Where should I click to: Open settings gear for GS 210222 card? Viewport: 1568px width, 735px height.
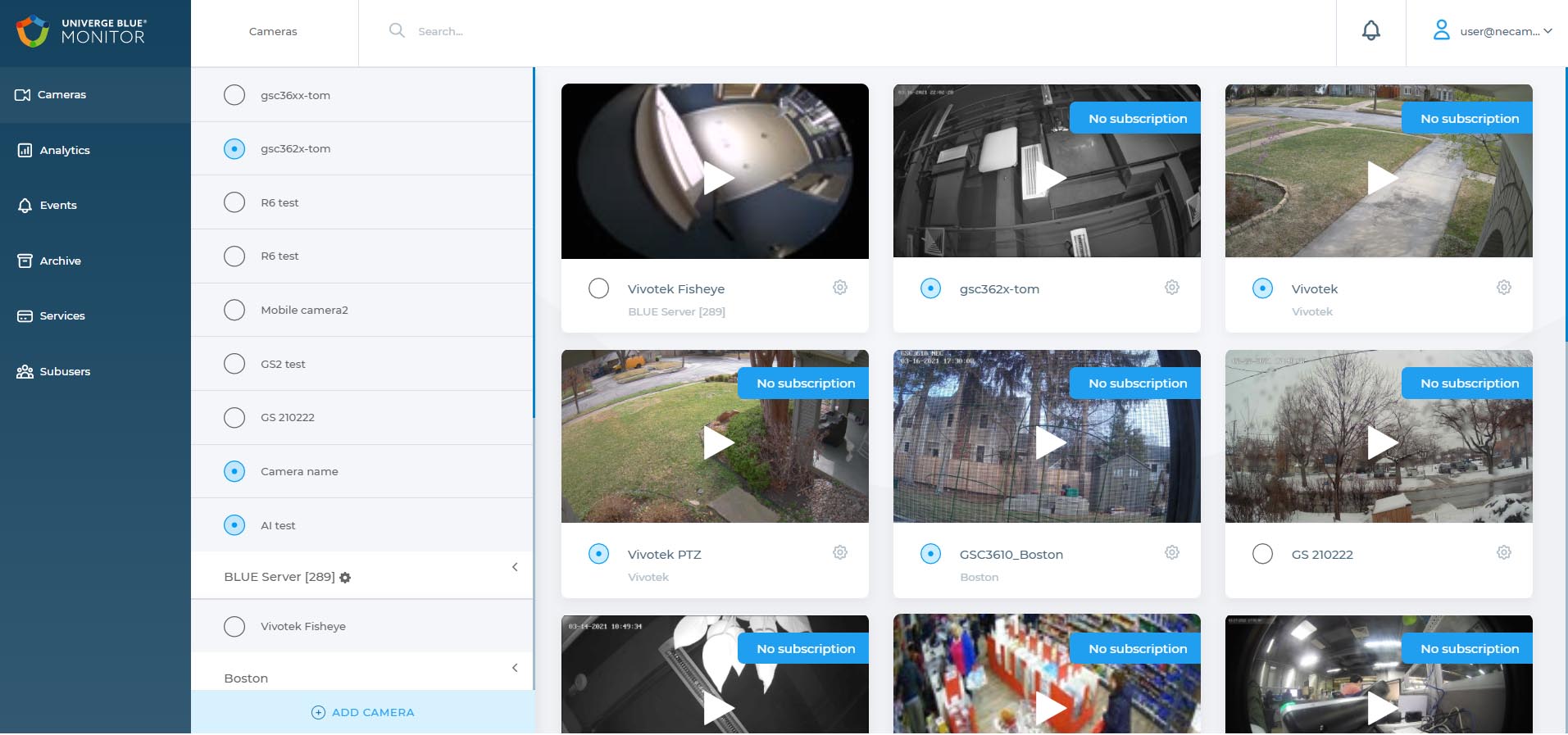click(x=1504, y=552)
